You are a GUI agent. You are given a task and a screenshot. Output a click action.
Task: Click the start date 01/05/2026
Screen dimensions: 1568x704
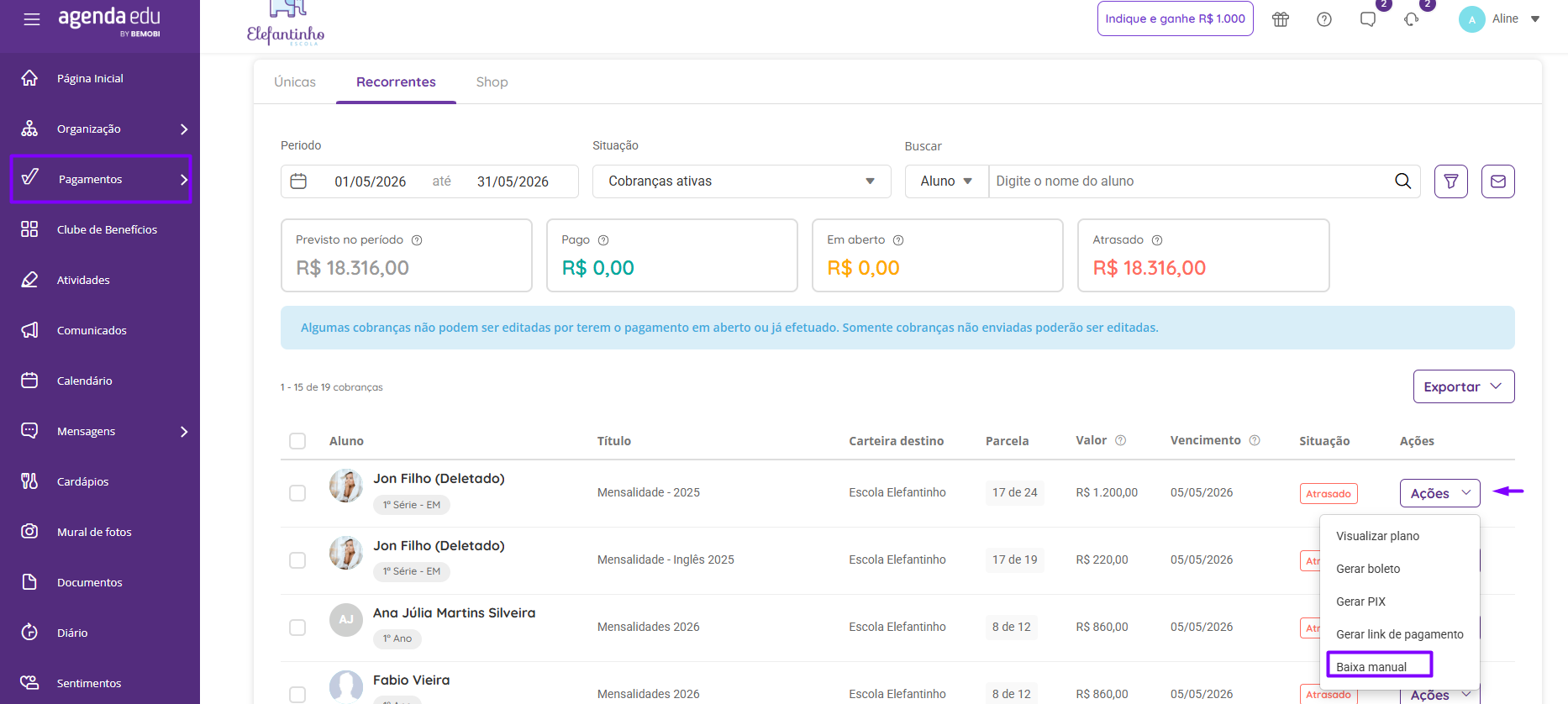point(370,181)
